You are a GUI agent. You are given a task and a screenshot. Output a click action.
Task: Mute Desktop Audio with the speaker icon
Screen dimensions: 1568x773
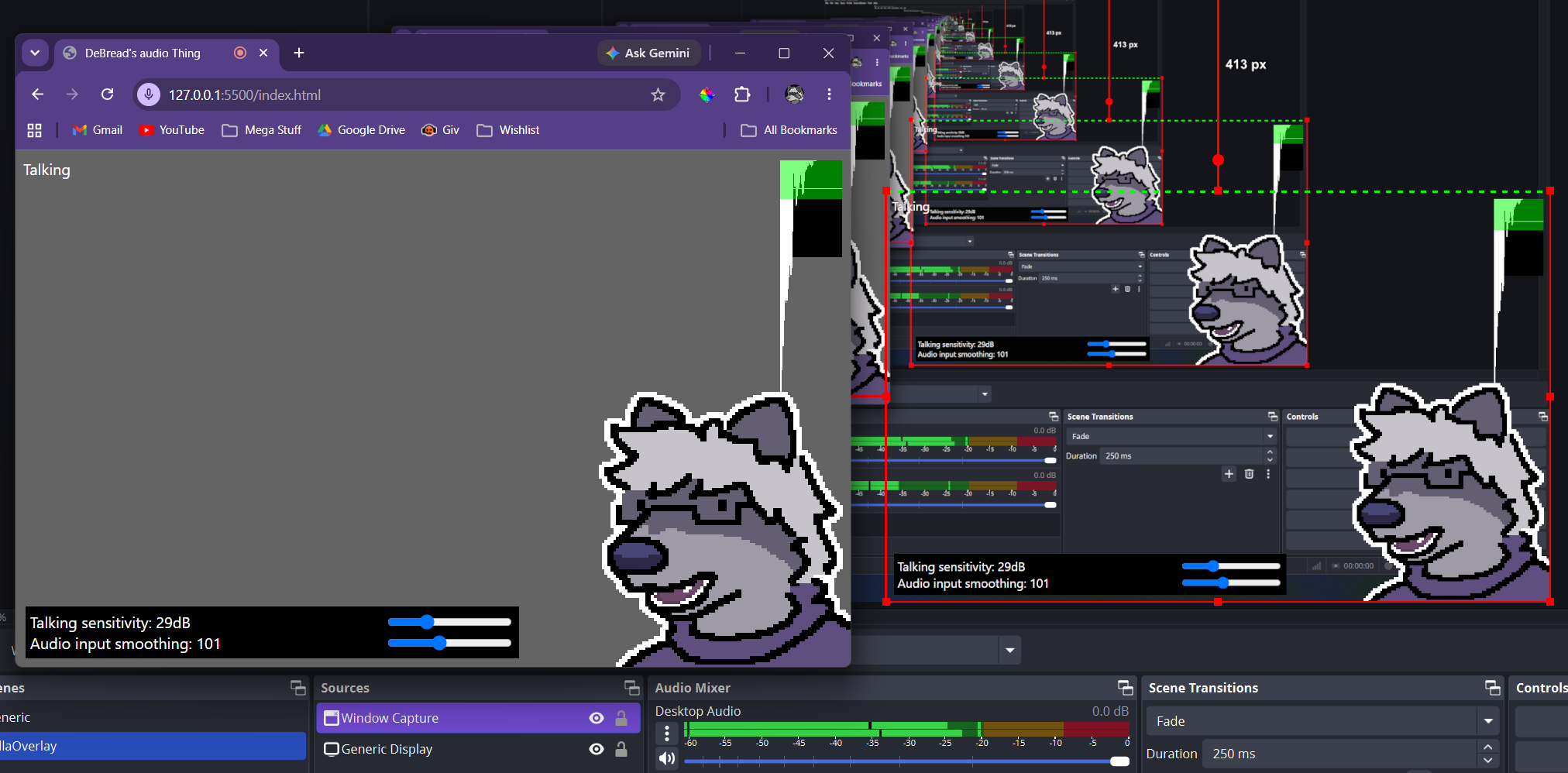pyautogui.click(x=667, y=758)
